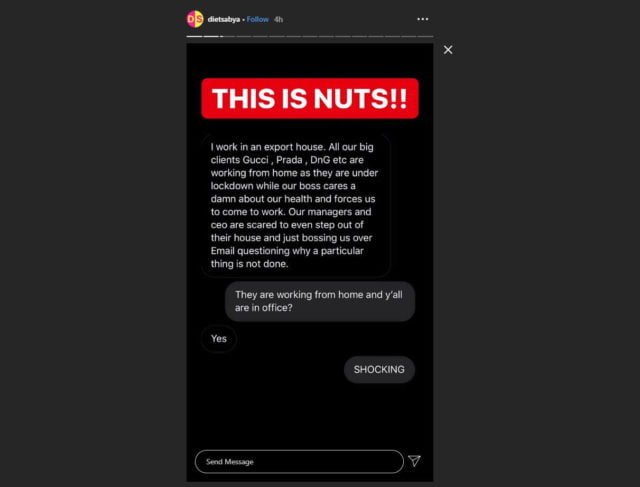640x487 pixels.
Task: Close the story viewer with X
Action: [x=448, y=50]
